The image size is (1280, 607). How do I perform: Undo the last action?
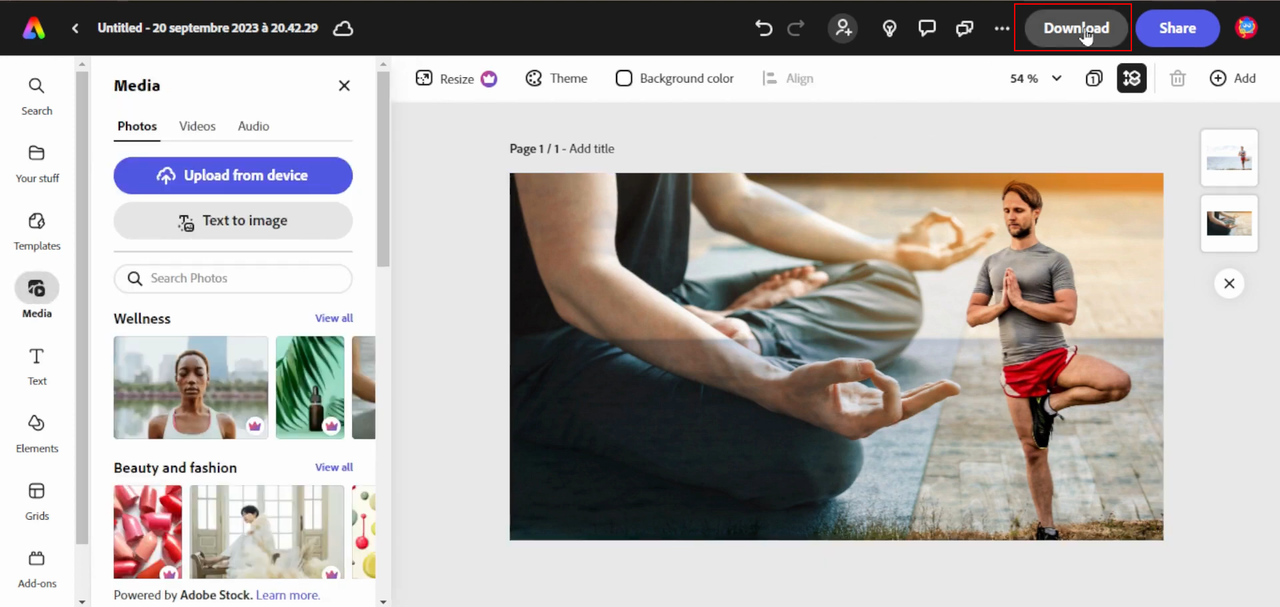pos(764,28)
